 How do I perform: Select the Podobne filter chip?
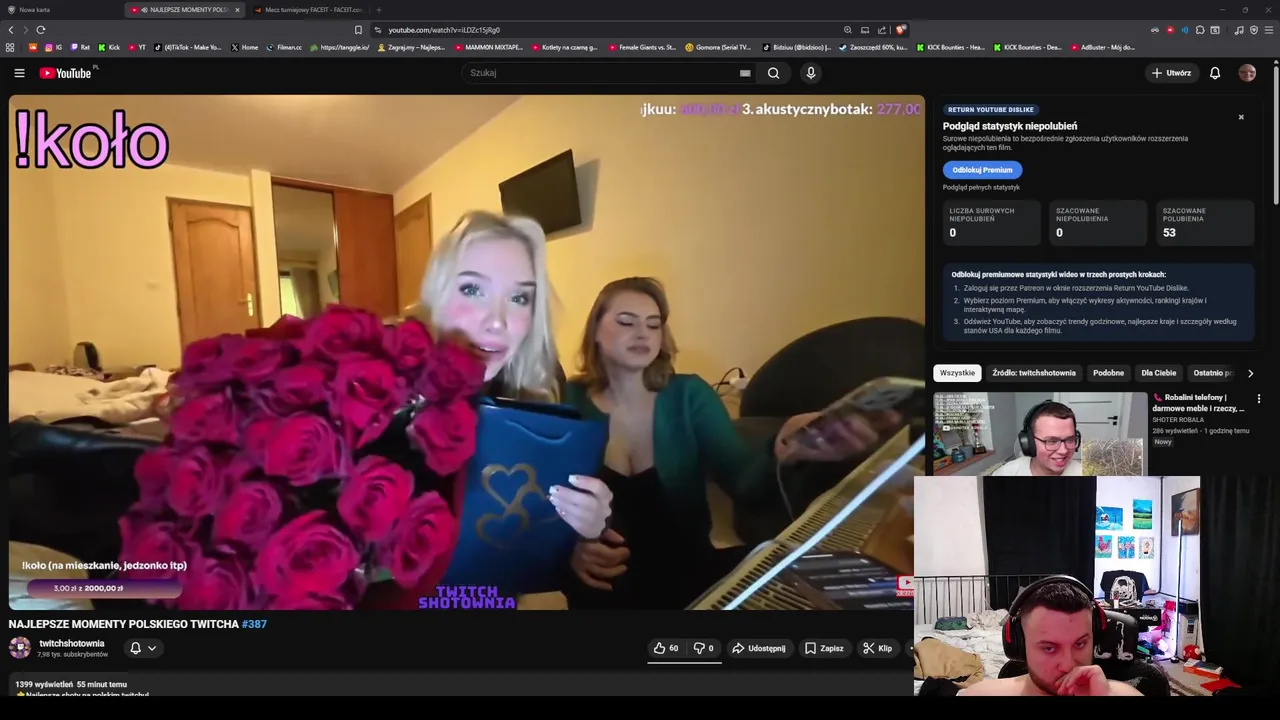tap(1108, 373)
